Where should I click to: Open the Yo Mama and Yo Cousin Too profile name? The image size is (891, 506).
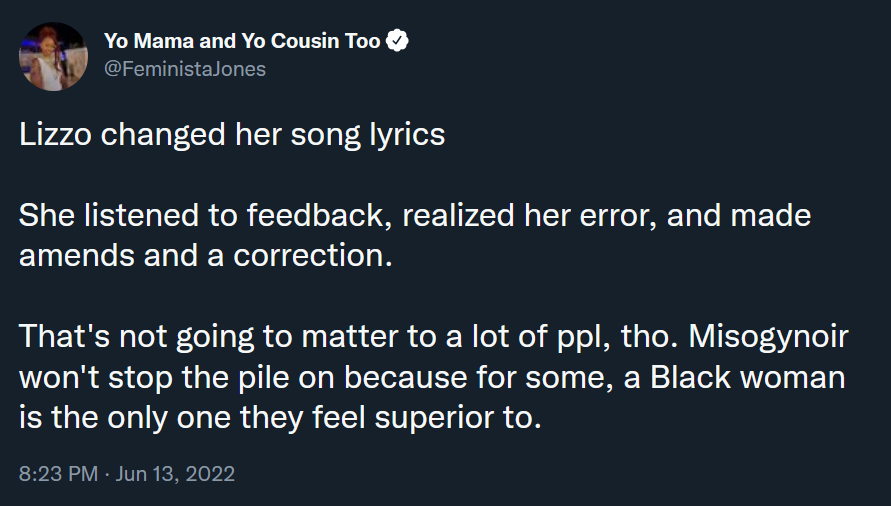tap(242, 41)
